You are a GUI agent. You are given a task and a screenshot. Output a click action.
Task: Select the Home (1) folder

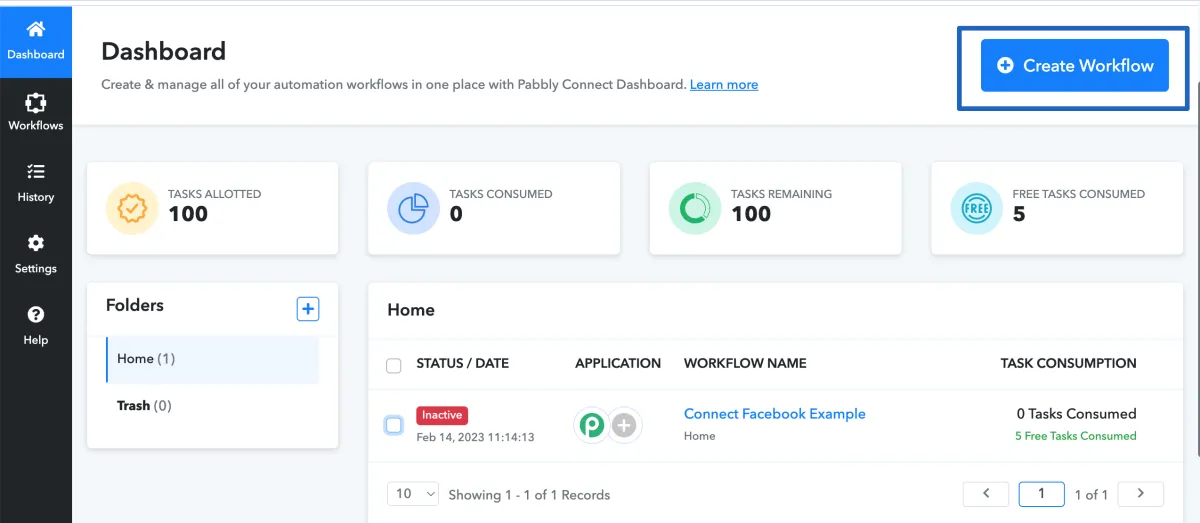click(212, 359)
